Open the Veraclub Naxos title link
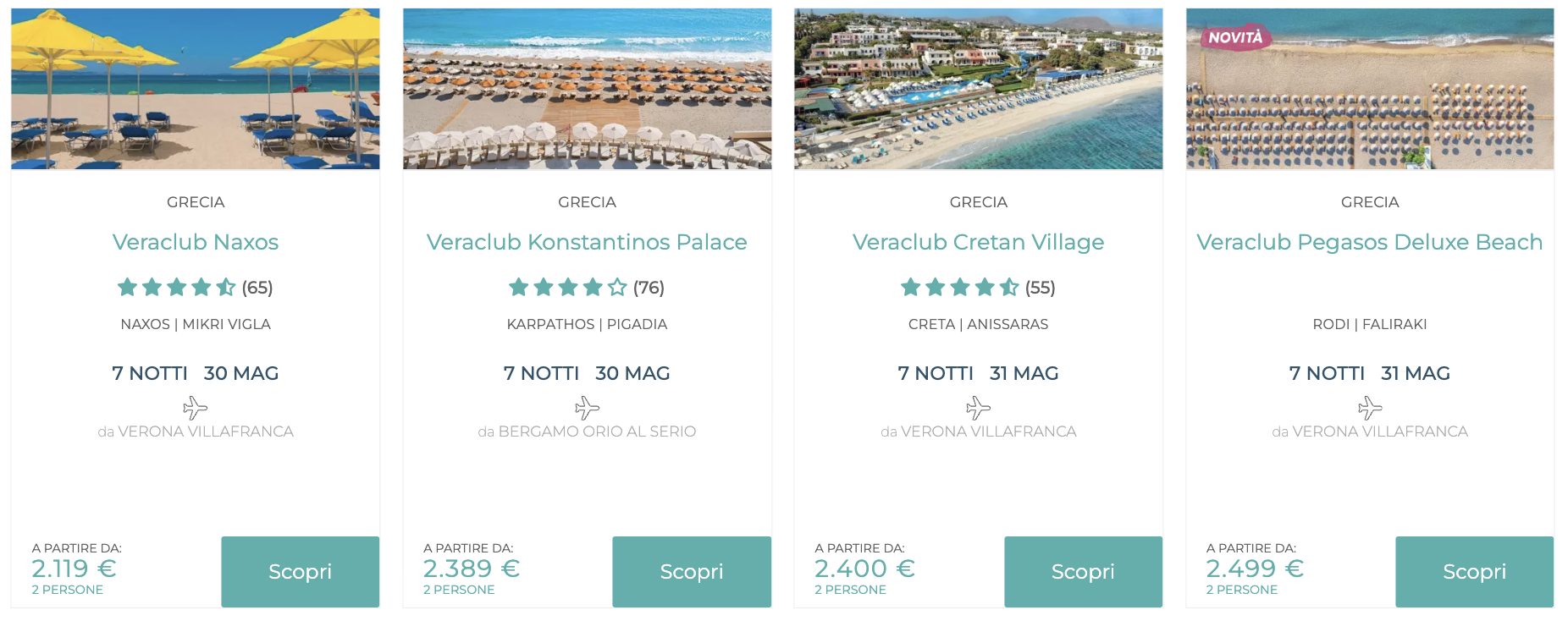The image size is (1568, 621). (196, 242)
